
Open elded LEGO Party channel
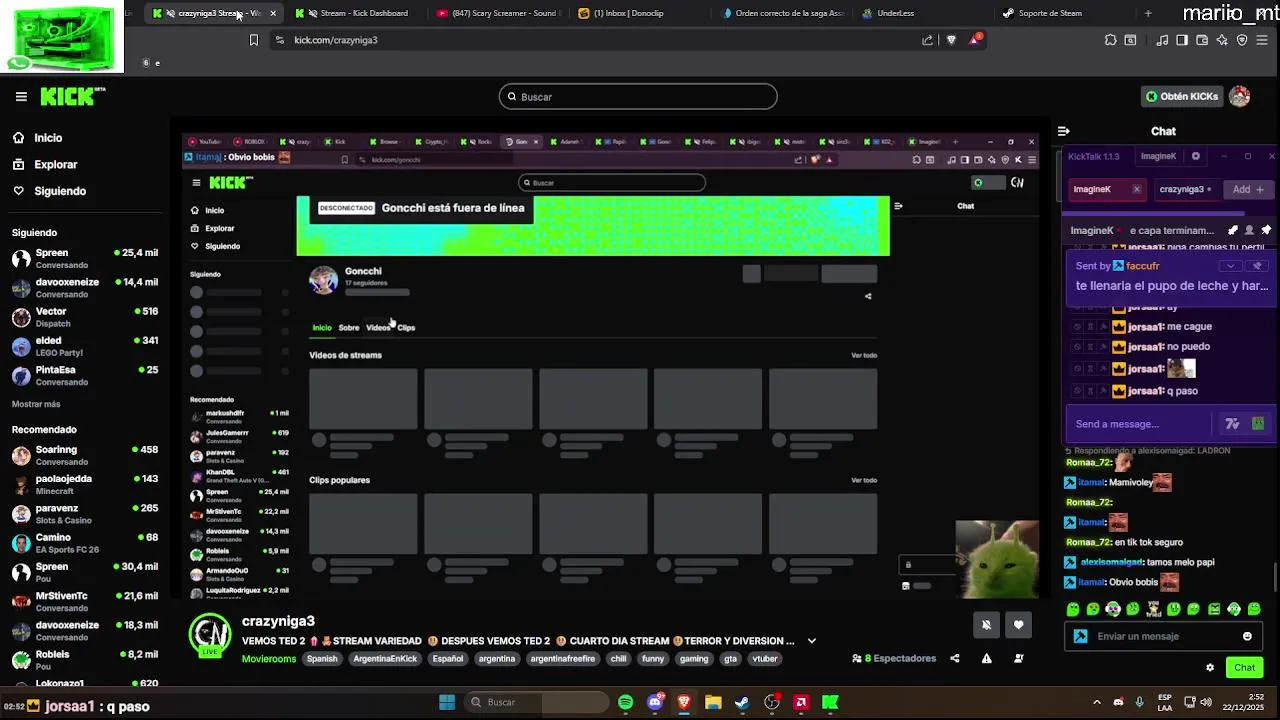coord(85,346)
